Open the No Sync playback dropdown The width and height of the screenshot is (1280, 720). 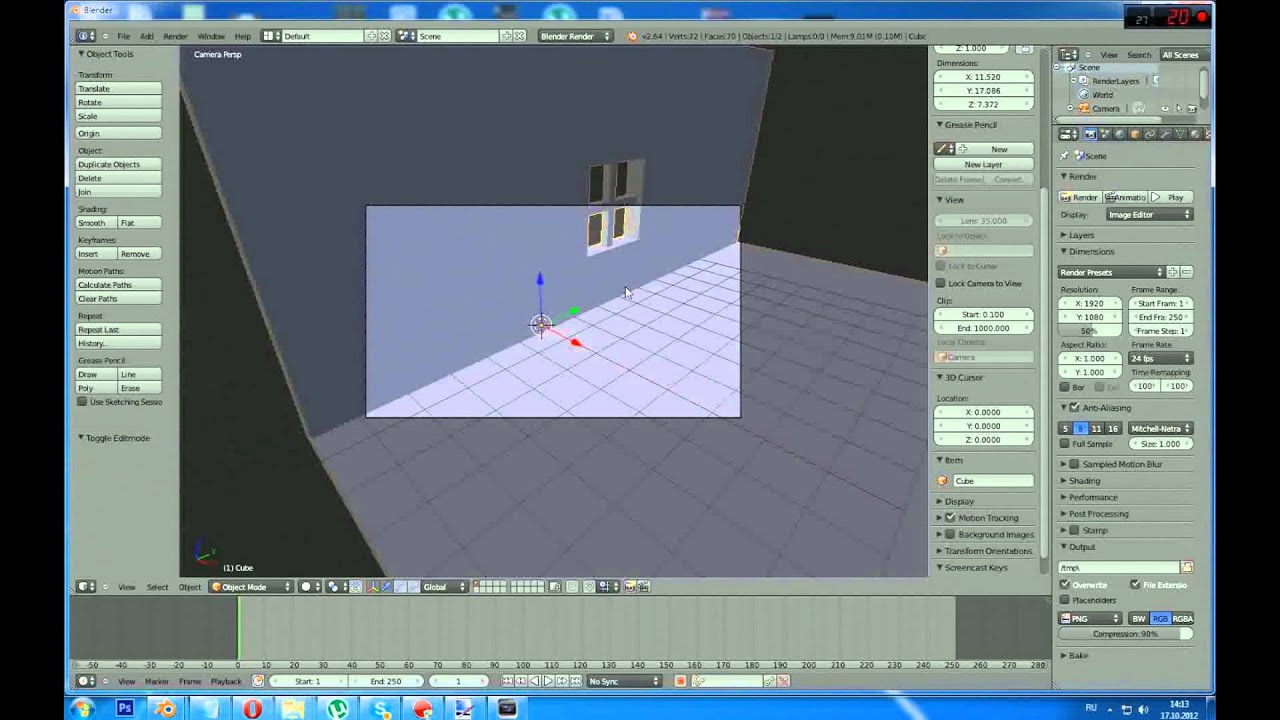pyautogui.click(x=625, y=681)
